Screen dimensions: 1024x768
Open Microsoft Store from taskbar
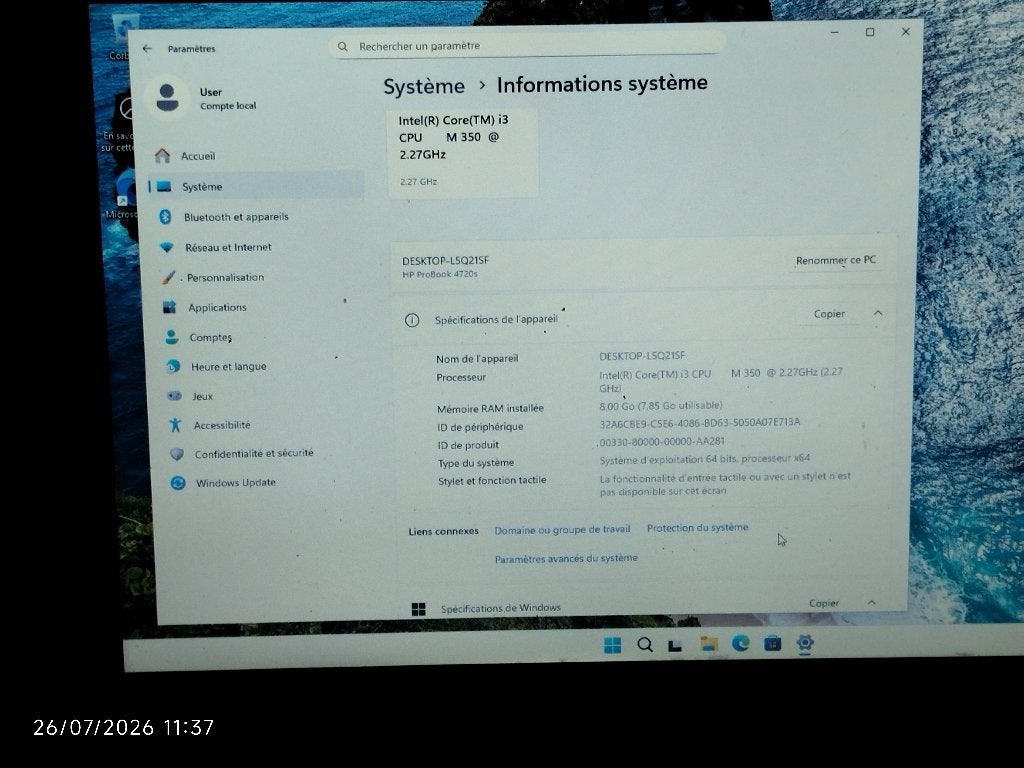tap(772, 643)
